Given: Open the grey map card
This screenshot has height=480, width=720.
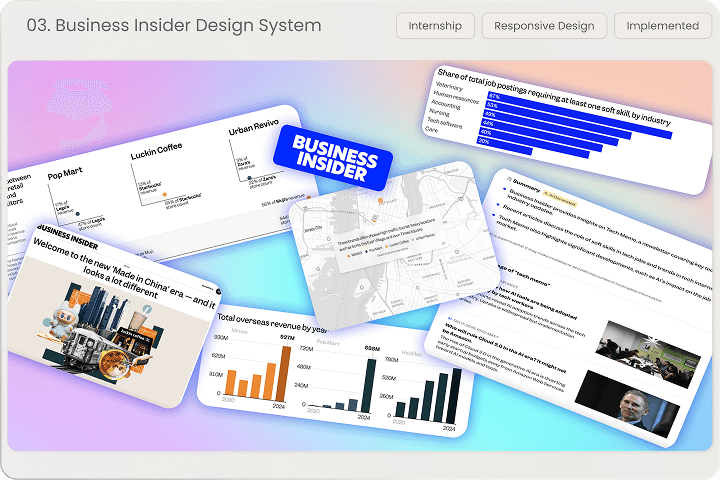Looking at the screenshot, I should (x=395, y=244).
